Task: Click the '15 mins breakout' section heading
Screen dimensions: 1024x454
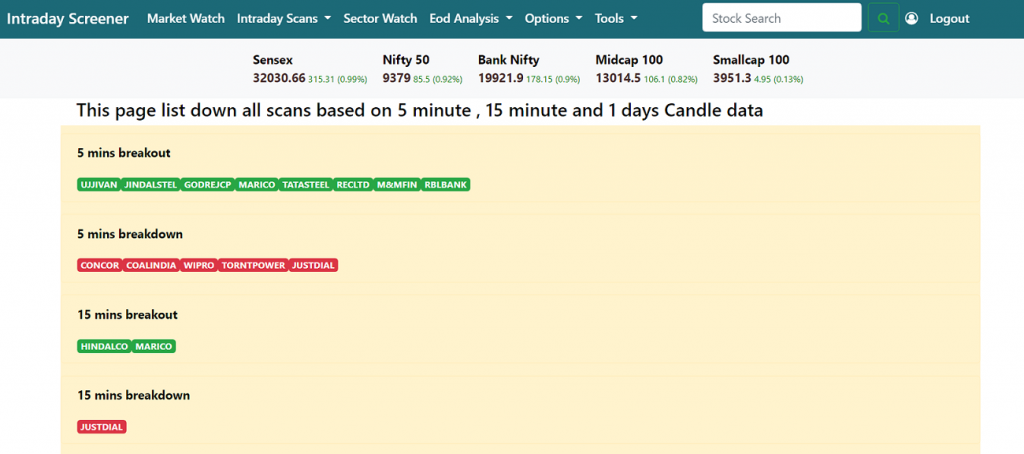Action: [127, 315]
